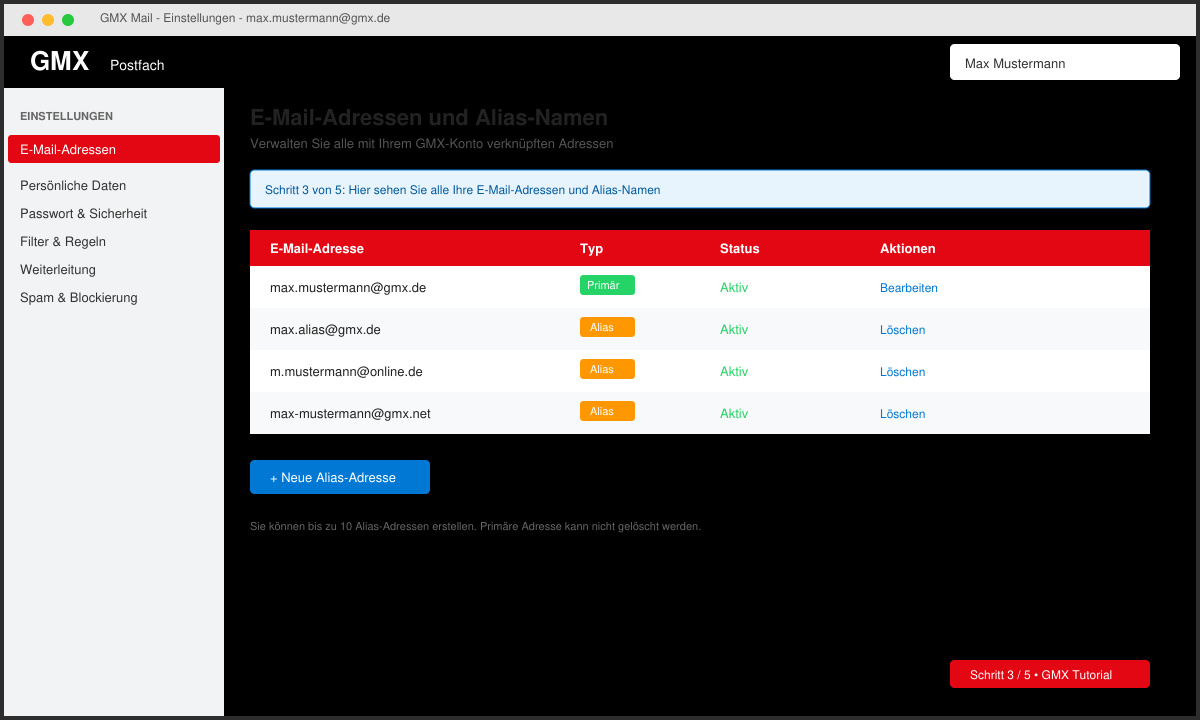Screen dimensions: 1200x720
Task: Go to Postfach in top navigation
Action: coord(137,65)
